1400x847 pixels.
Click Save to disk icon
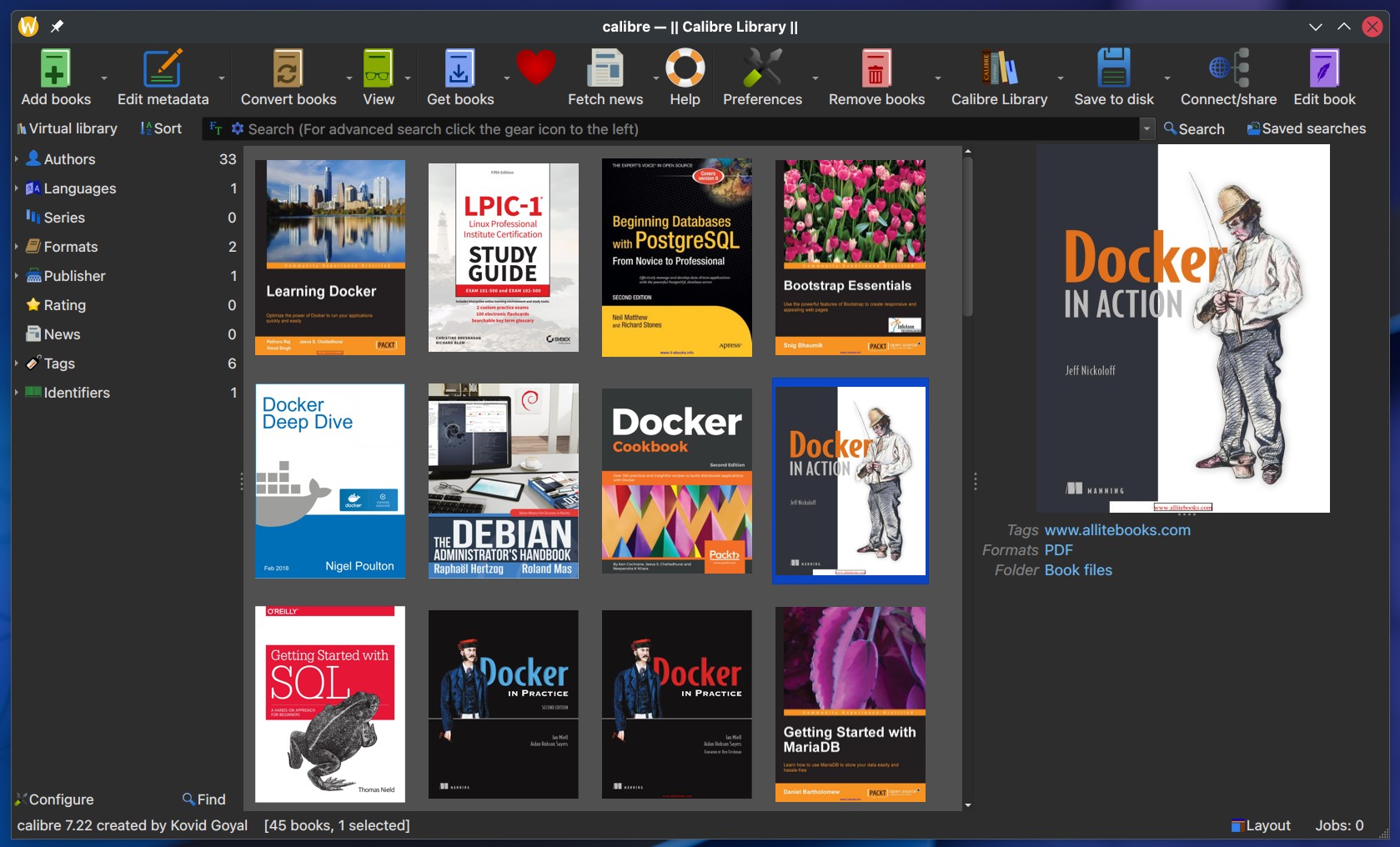[x=1113, y=68]
